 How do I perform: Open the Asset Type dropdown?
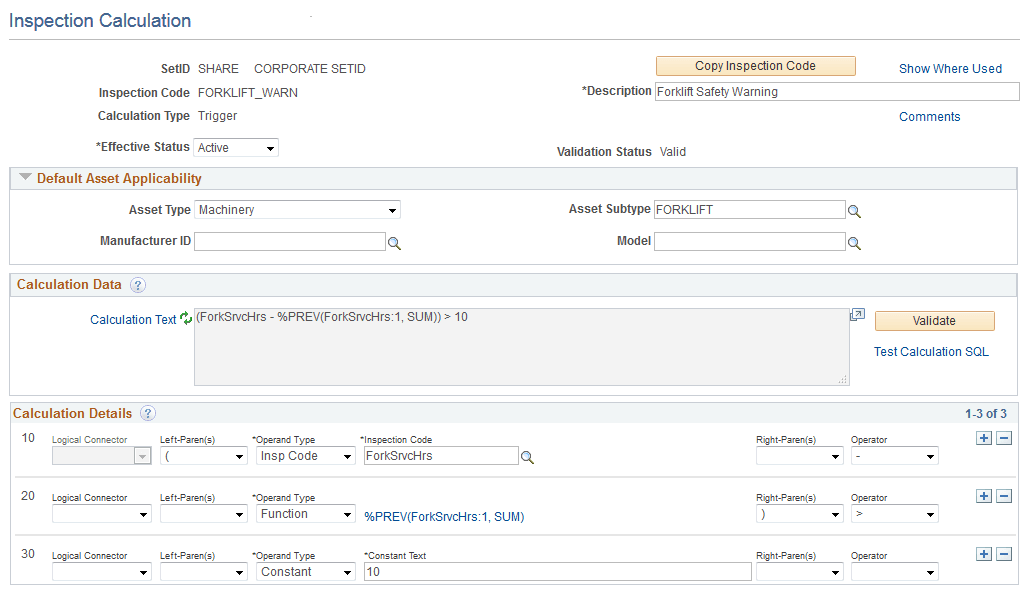pos(392,210)
